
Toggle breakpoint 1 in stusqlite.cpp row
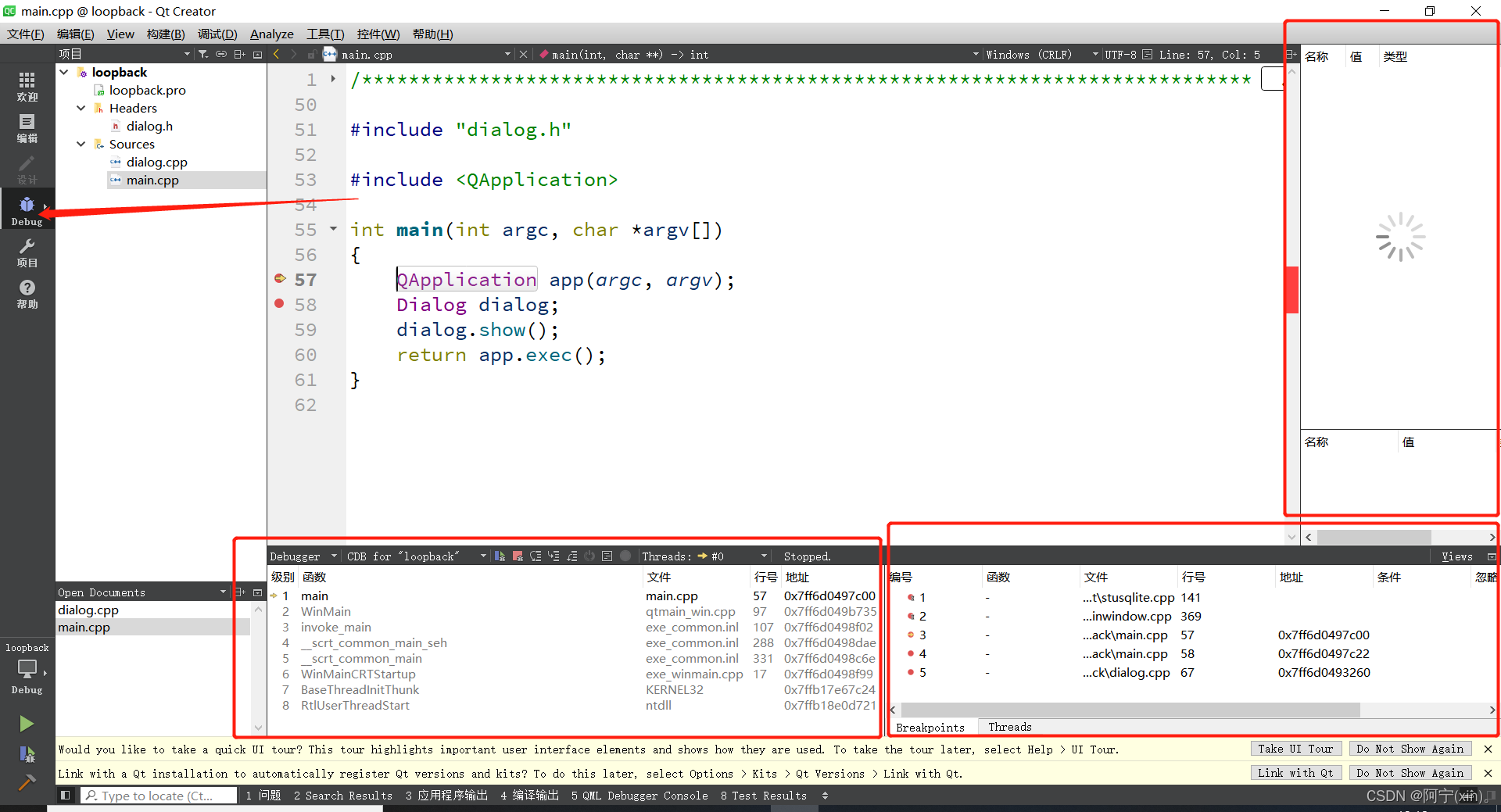tap(911, 597)
